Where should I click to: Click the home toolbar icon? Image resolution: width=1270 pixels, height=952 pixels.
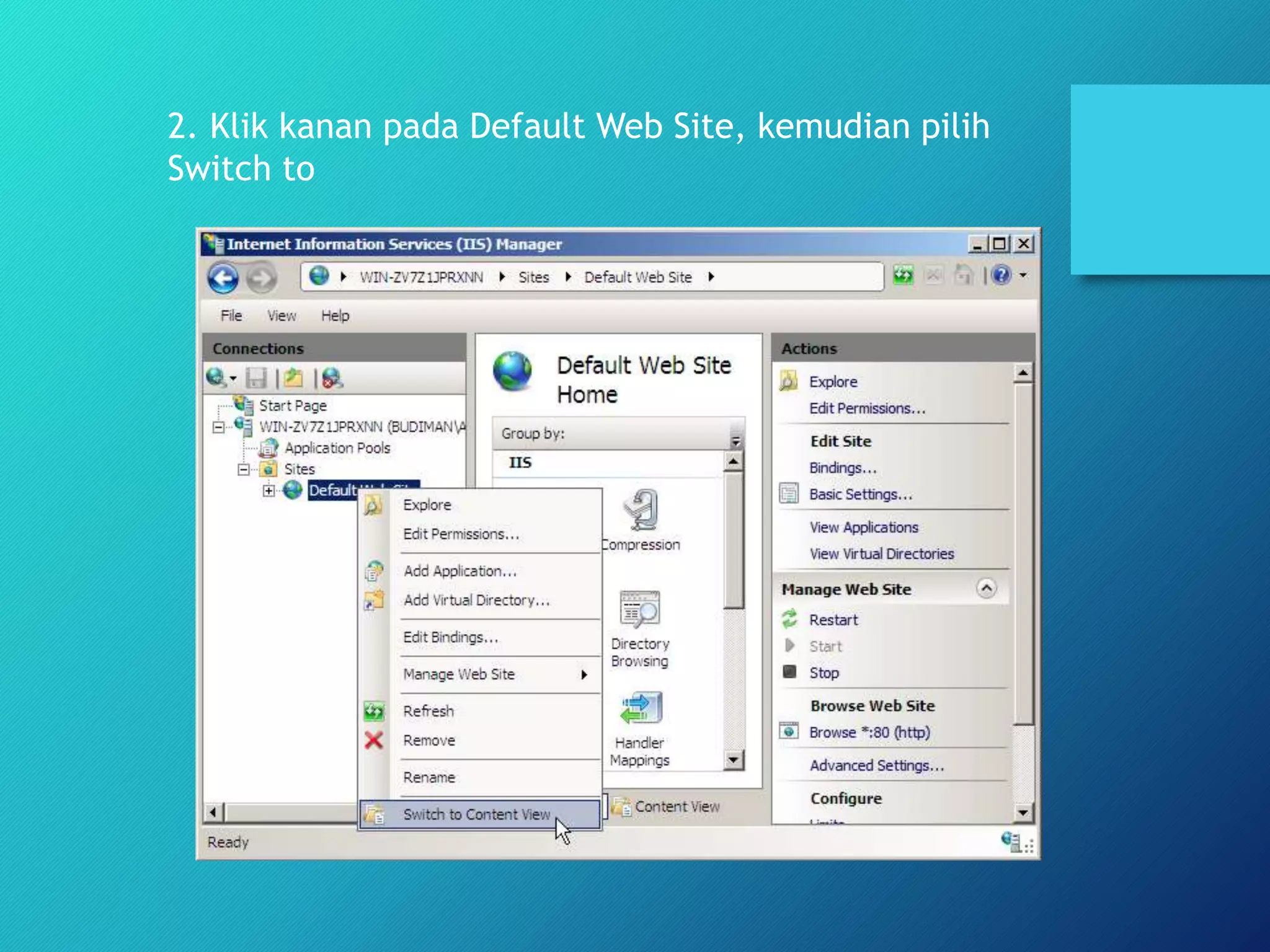963,275
